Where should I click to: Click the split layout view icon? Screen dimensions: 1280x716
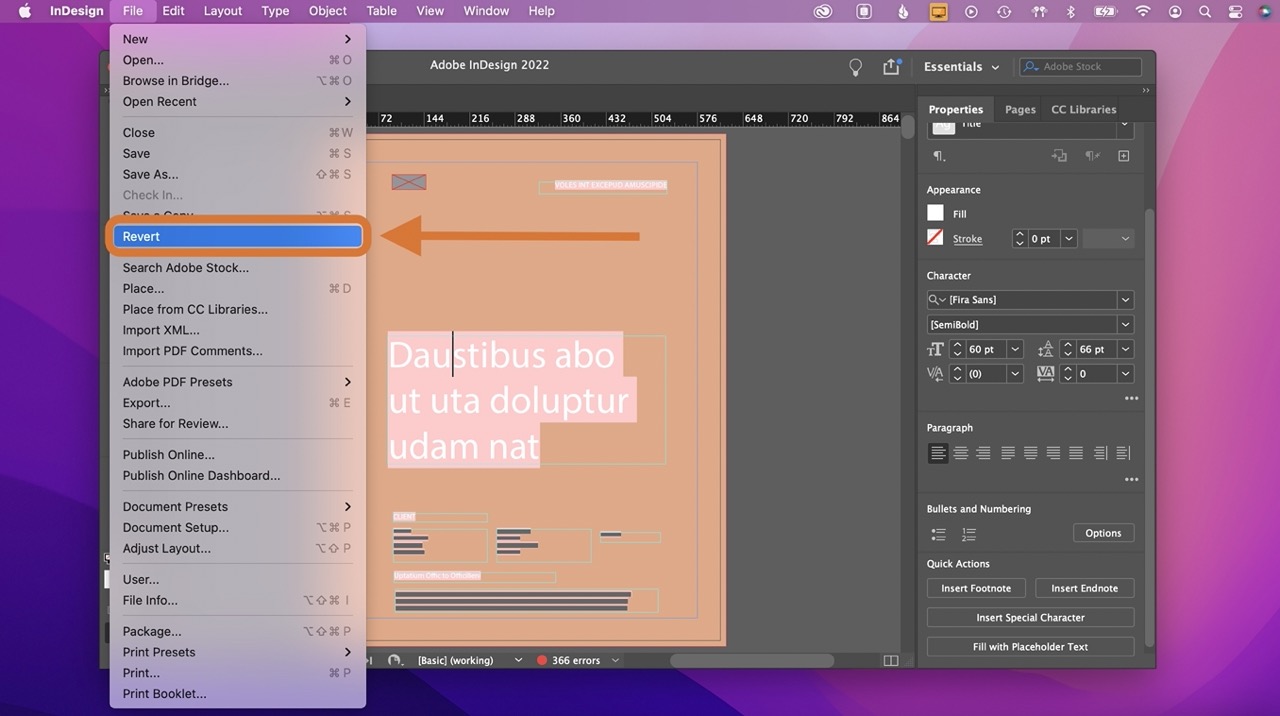[891, 661]
